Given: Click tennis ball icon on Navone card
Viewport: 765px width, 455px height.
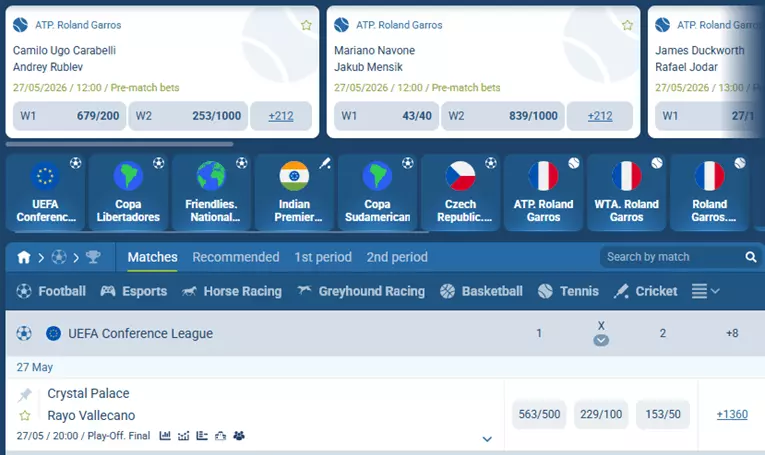Looking at the screenshot, I should tap(342, 25).
